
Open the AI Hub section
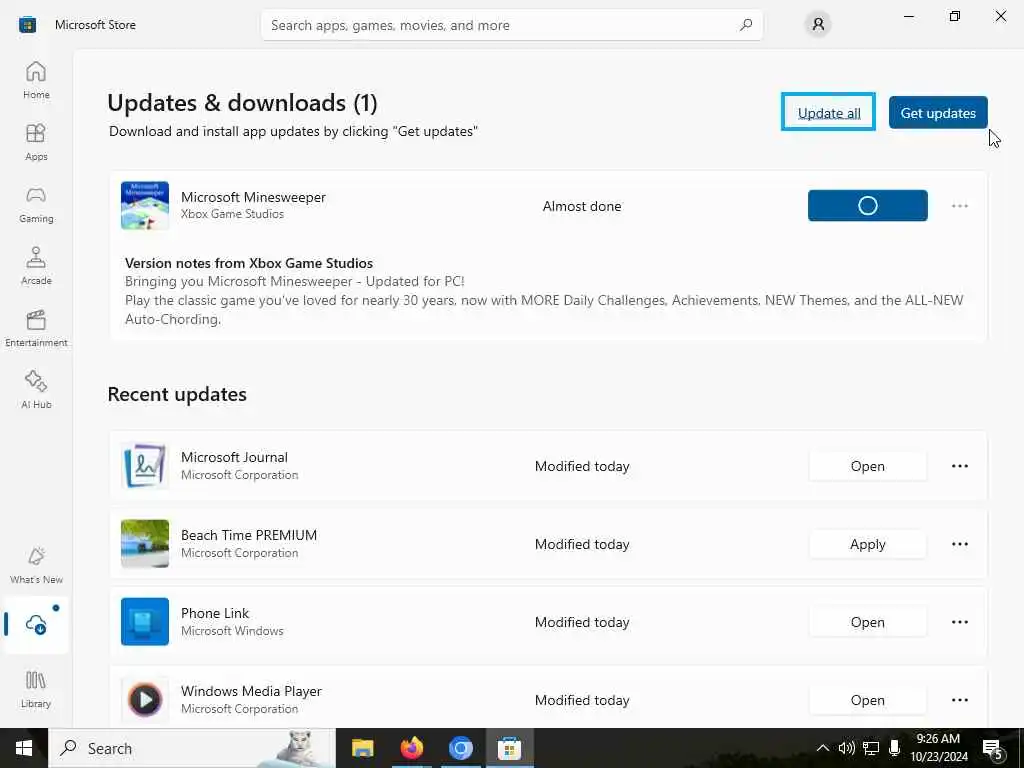pyautogui.click(x=36, y=391)
